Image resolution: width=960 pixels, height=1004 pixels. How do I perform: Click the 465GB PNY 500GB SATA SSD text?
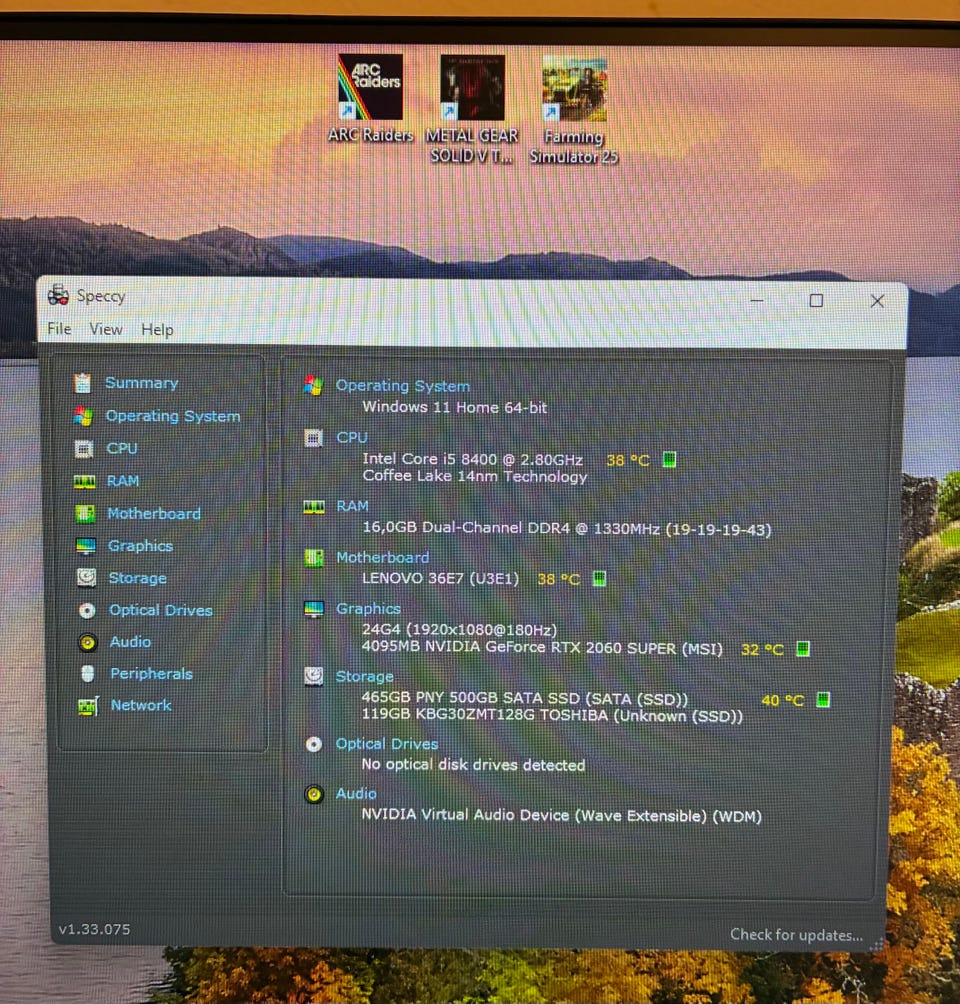[x=525, y=698]
